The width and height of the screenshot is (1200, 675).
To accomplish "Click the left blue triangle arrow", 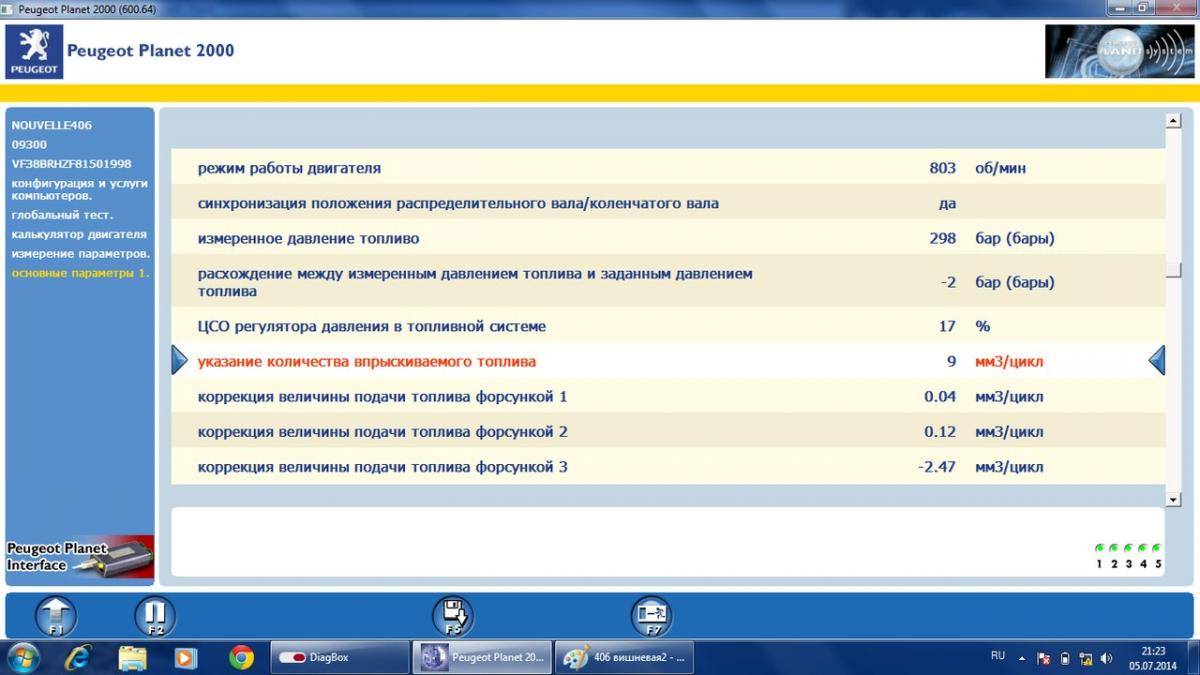I will point(179,360).
